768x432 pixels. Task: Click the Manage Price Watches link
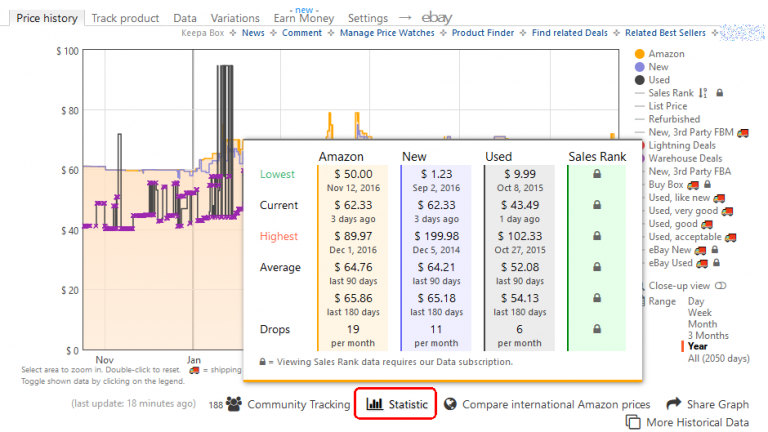pos(386,33)
